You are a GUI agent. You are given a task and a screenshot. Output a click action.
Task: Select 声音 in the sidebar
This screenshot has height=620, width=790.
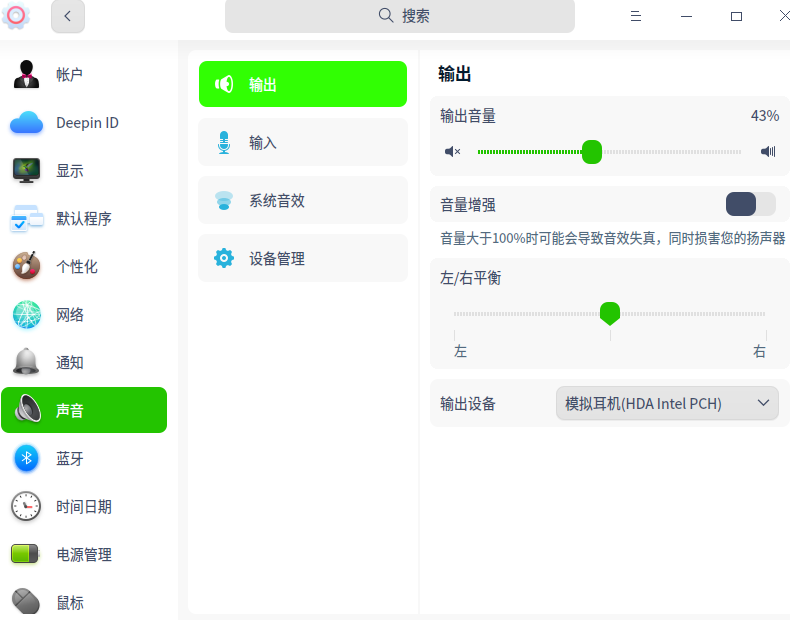[84, 410]
